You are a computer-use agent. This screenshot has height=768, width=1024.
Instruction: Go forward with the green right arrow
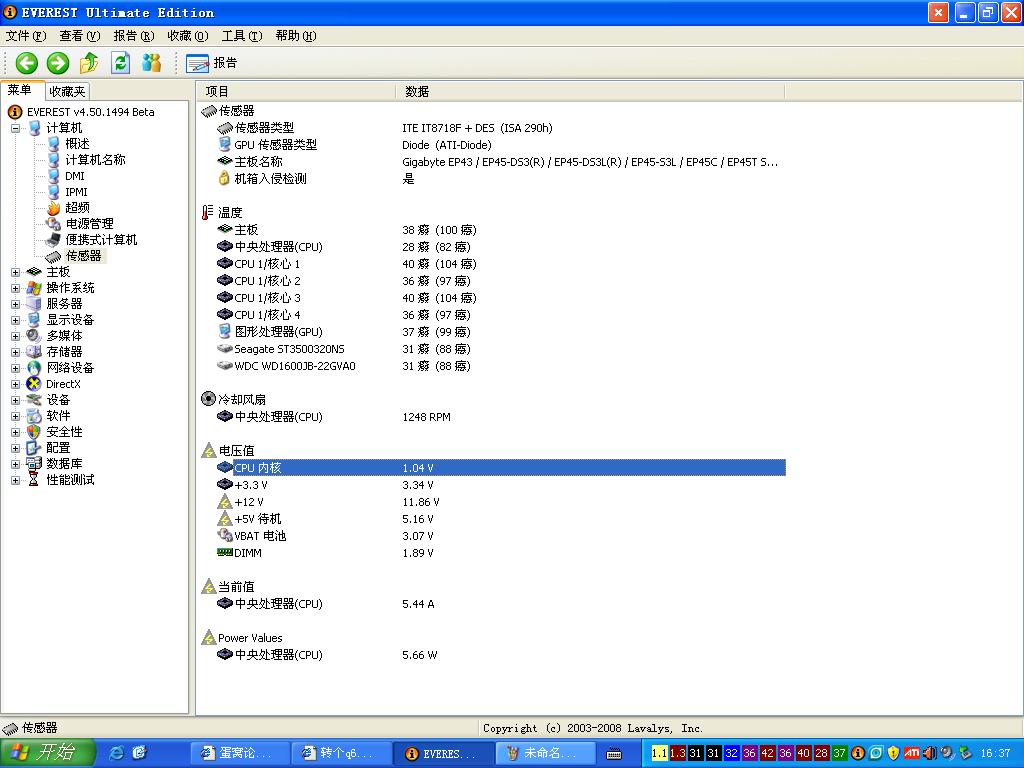point(57,63)
